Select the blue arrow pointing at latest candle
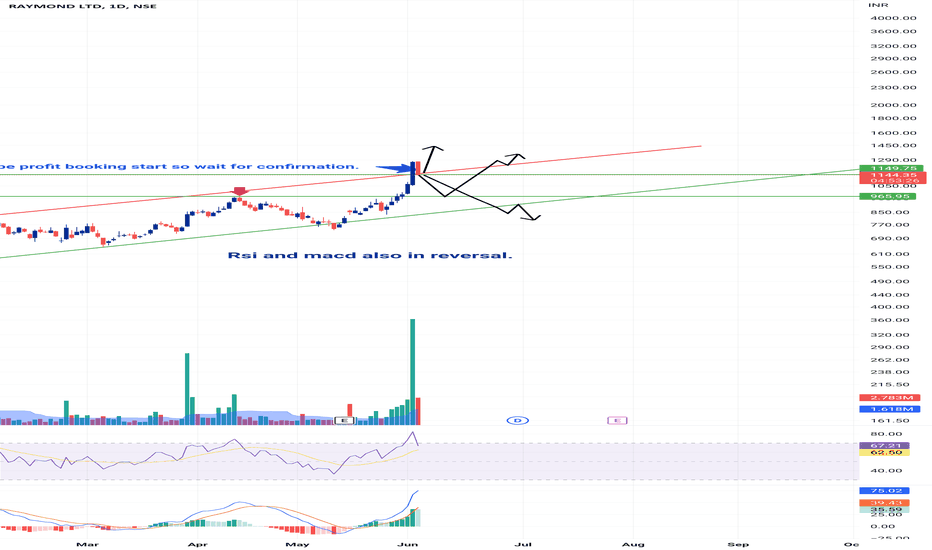 pyautogui.click(x=393, y=169)
